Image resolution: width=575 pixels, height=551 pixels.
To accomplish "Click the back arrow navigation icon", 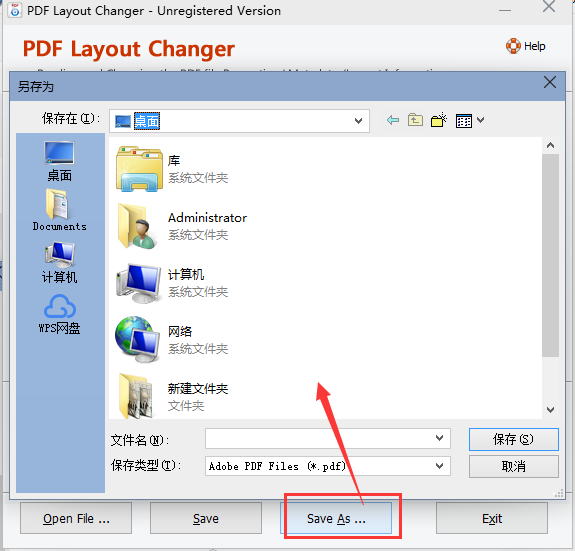I will (393, 120).
